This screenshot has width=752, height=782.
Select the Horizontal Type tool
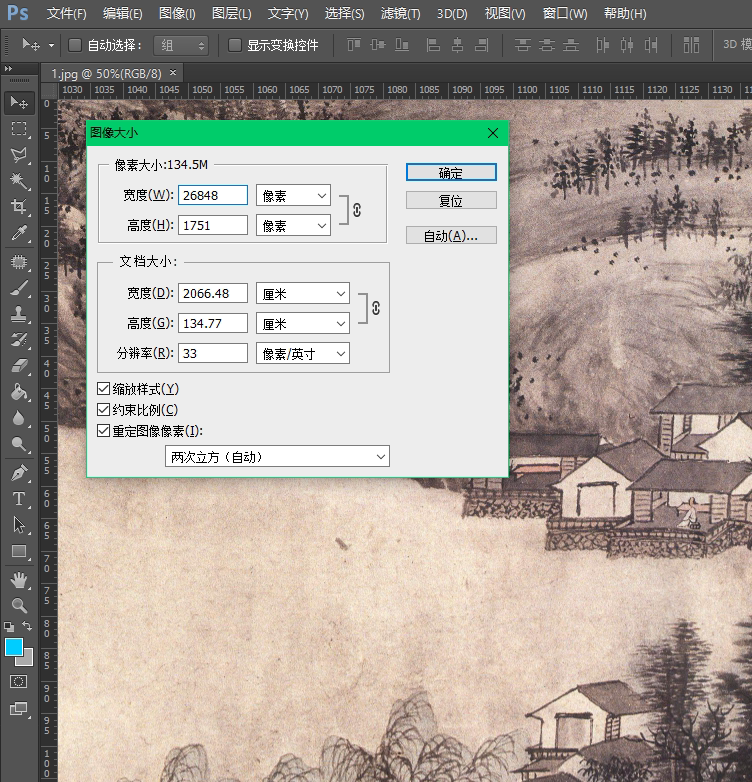click(19, 499)
